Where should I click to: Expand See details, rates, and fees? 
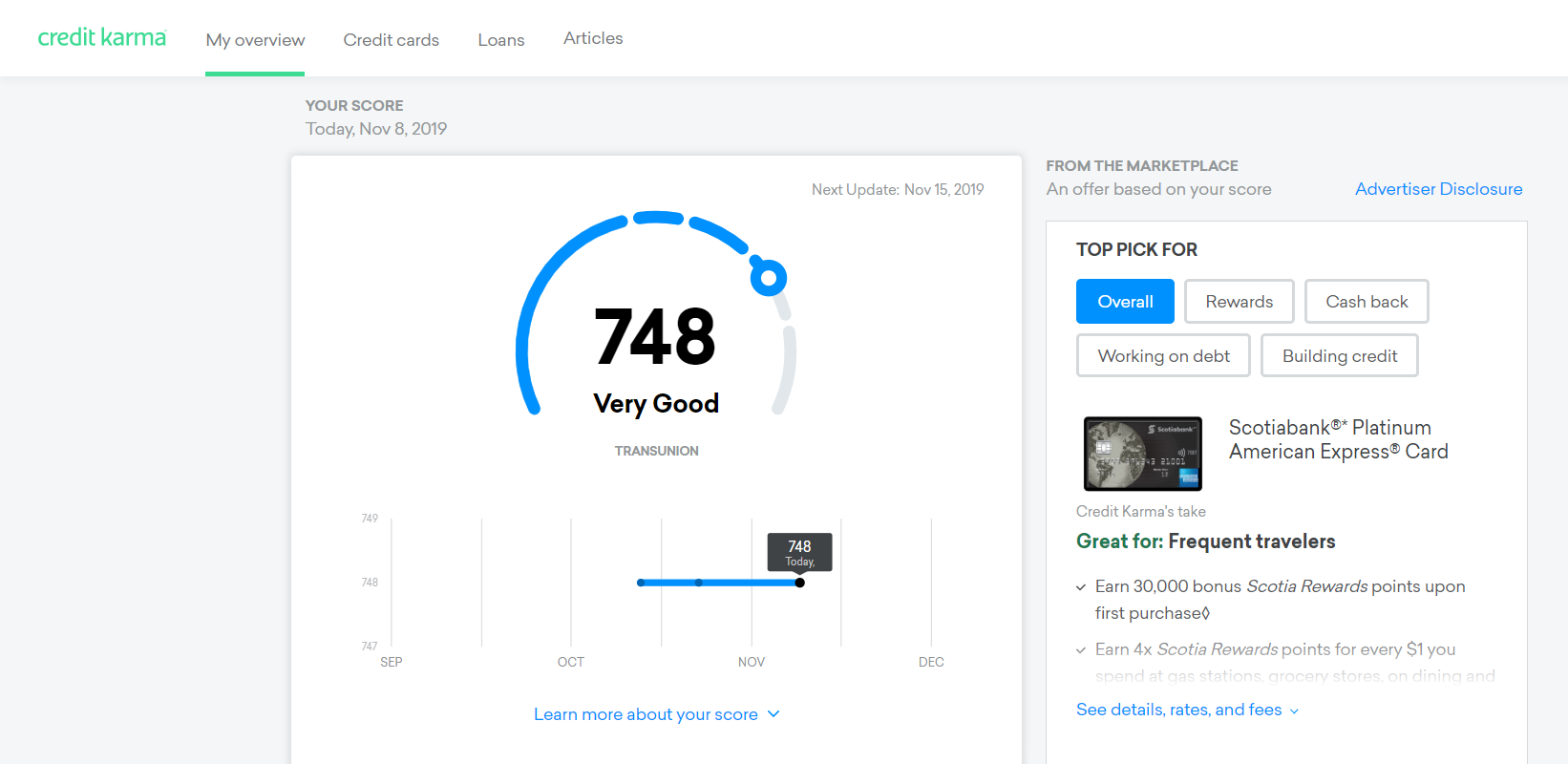click(x=1178, y=710)
